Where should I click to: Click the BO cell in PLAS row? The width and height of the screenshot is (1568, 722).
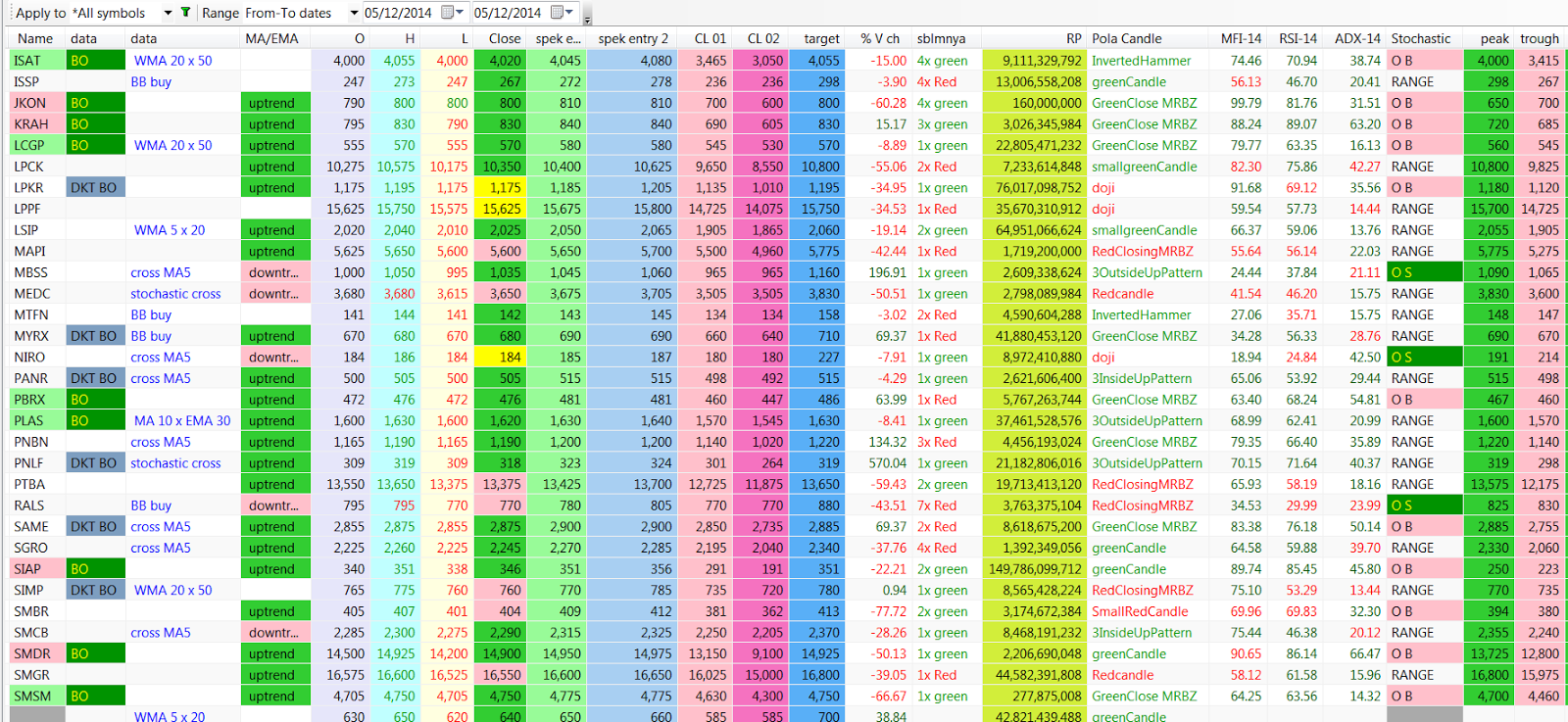(x=96, y=421)
